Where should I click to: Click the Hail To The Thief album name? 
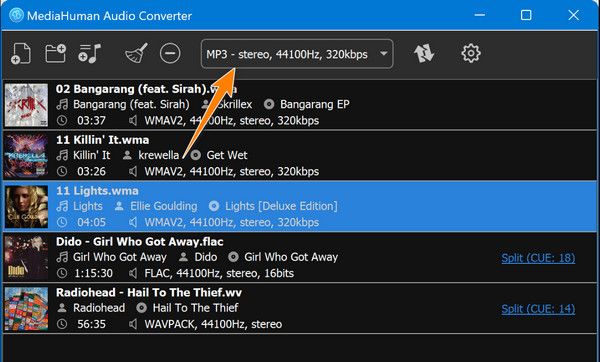pyautogui.click(x=195, y=308)
